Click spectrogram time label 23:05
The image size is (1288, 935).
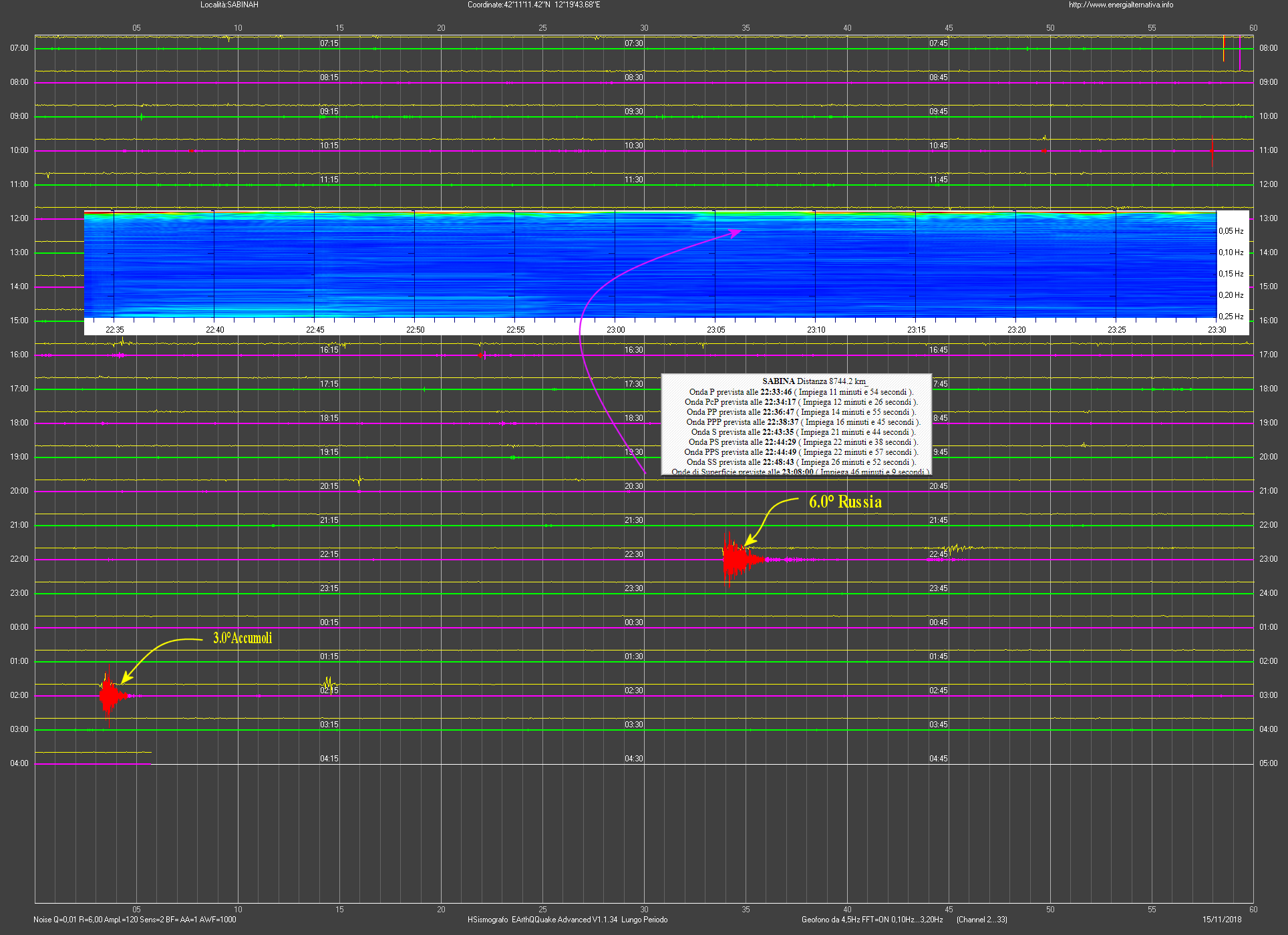click(716, 330)
